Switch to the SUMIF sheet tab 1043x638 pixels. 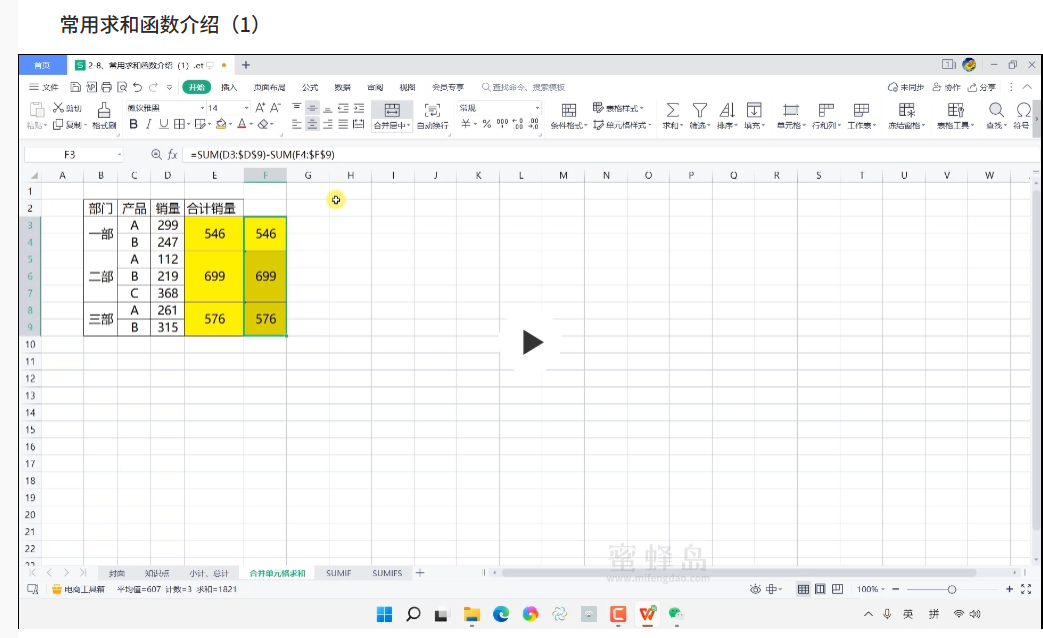tap(338, 573)
